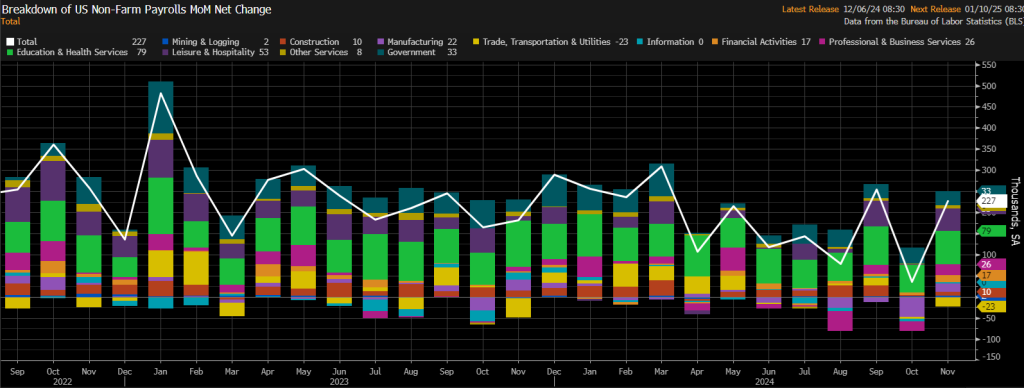Viewport: 1024px width, 388px height.
Task: Select the 'Mining & Logging' legend label
Action: click(205, 42)
